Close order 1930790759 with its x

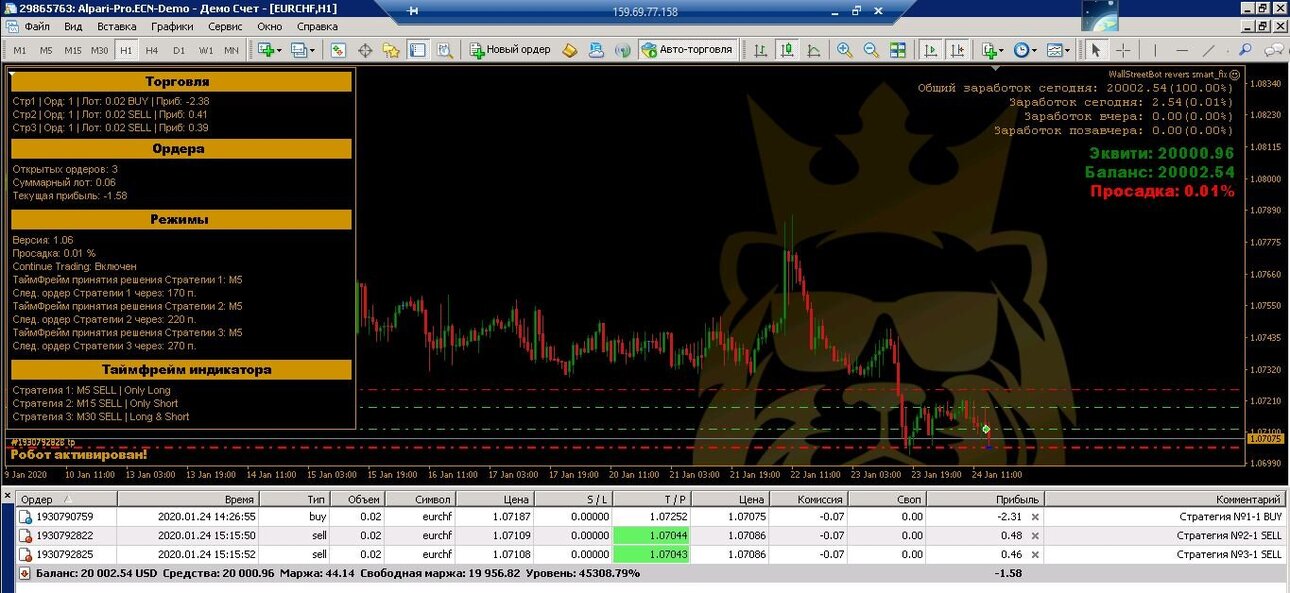1035,517
